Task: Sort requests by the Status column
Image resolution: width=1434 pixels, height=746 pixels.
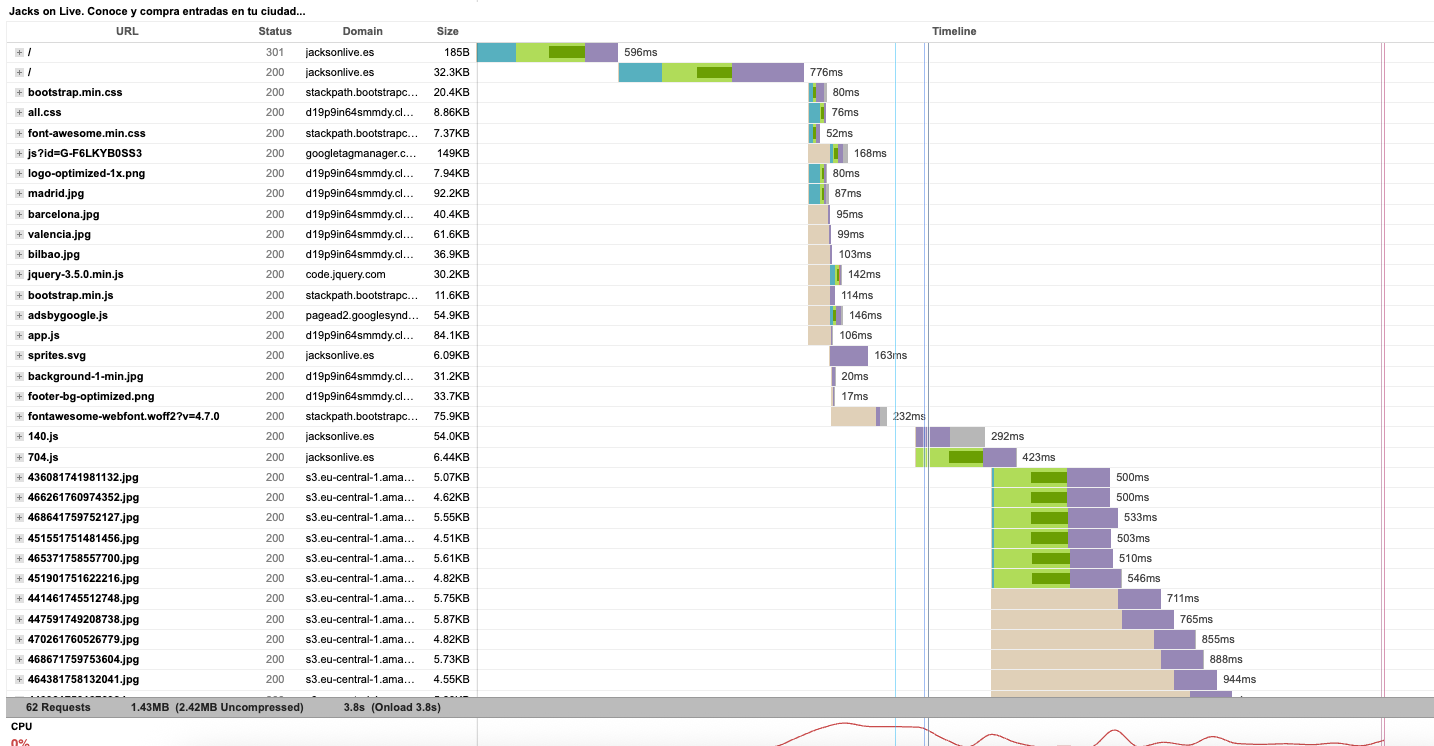Action: [x=275, y=31]
